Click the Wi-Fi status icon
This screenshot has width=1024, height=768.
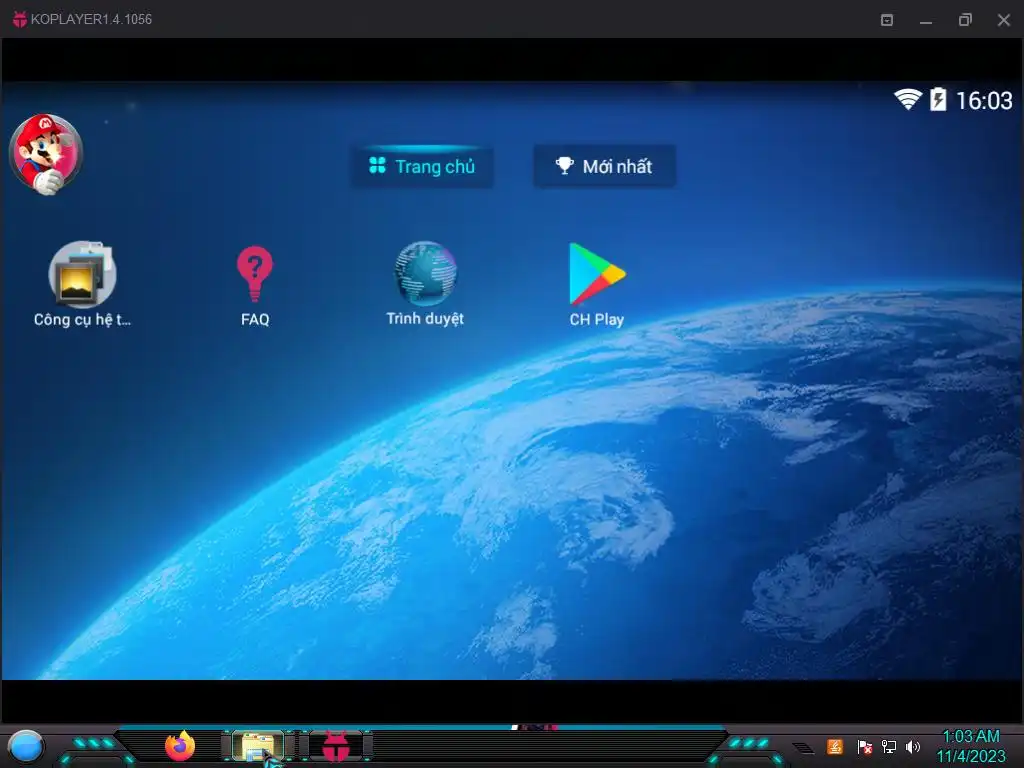tap(907, 99)
